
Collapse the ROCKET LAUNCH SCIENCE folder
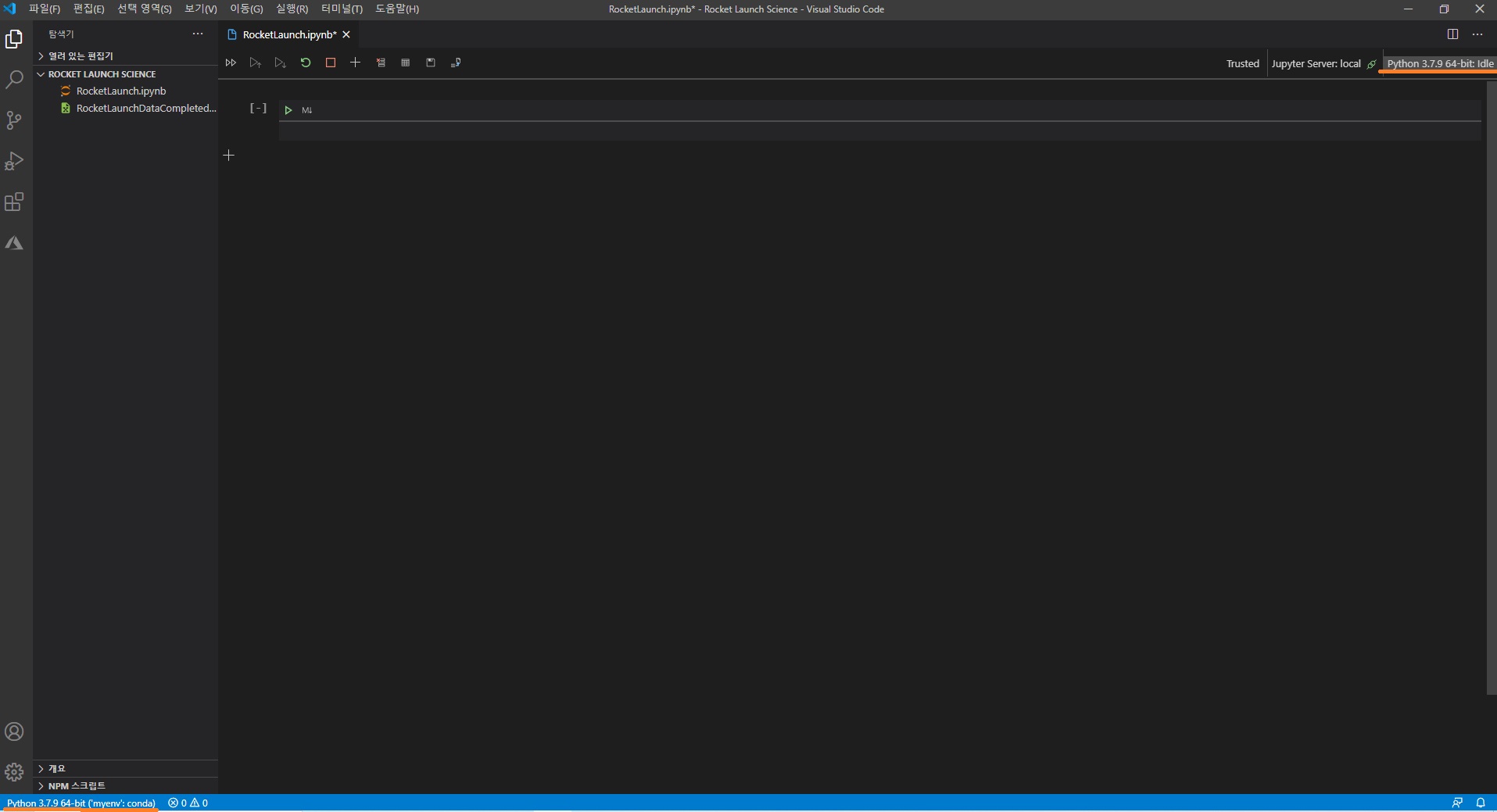pyautogui.click(x=102, y=74)
